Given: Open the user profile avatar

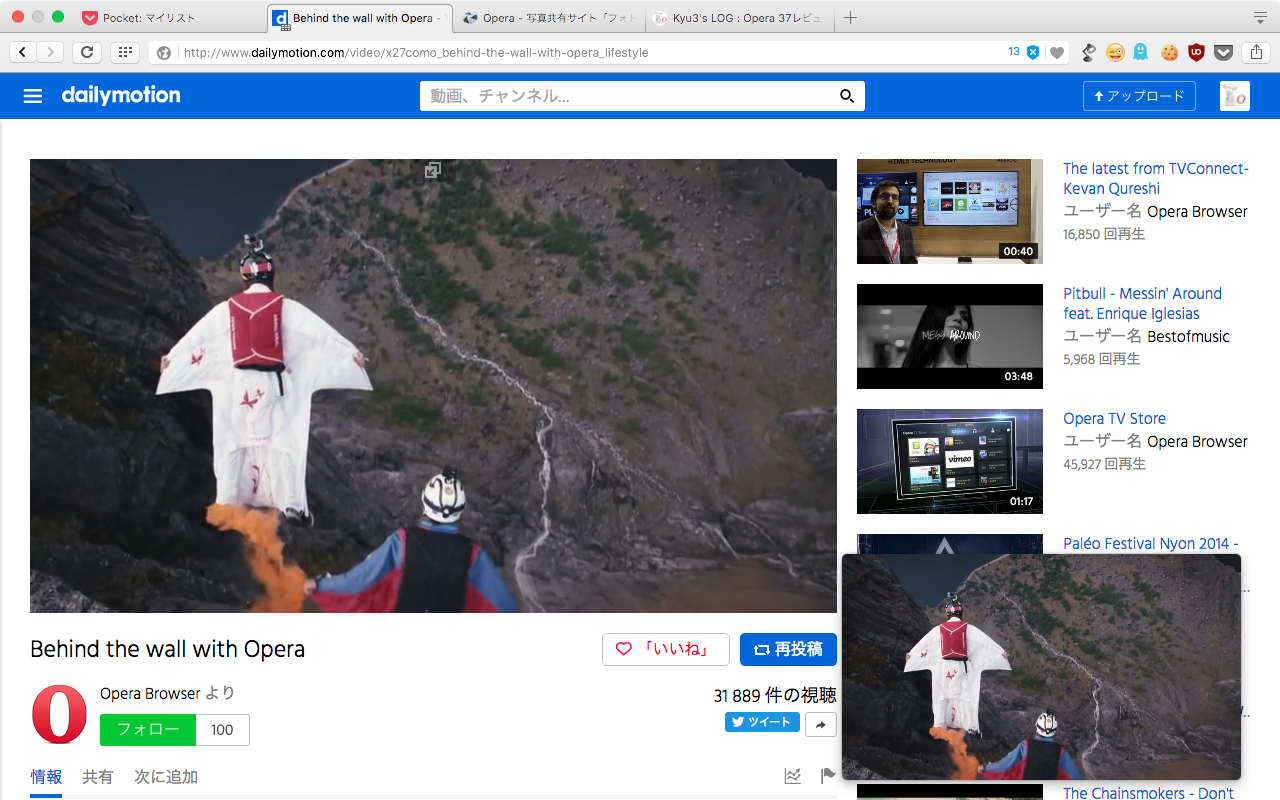Looking at the screenshot, I should [x=1235, y=96].
